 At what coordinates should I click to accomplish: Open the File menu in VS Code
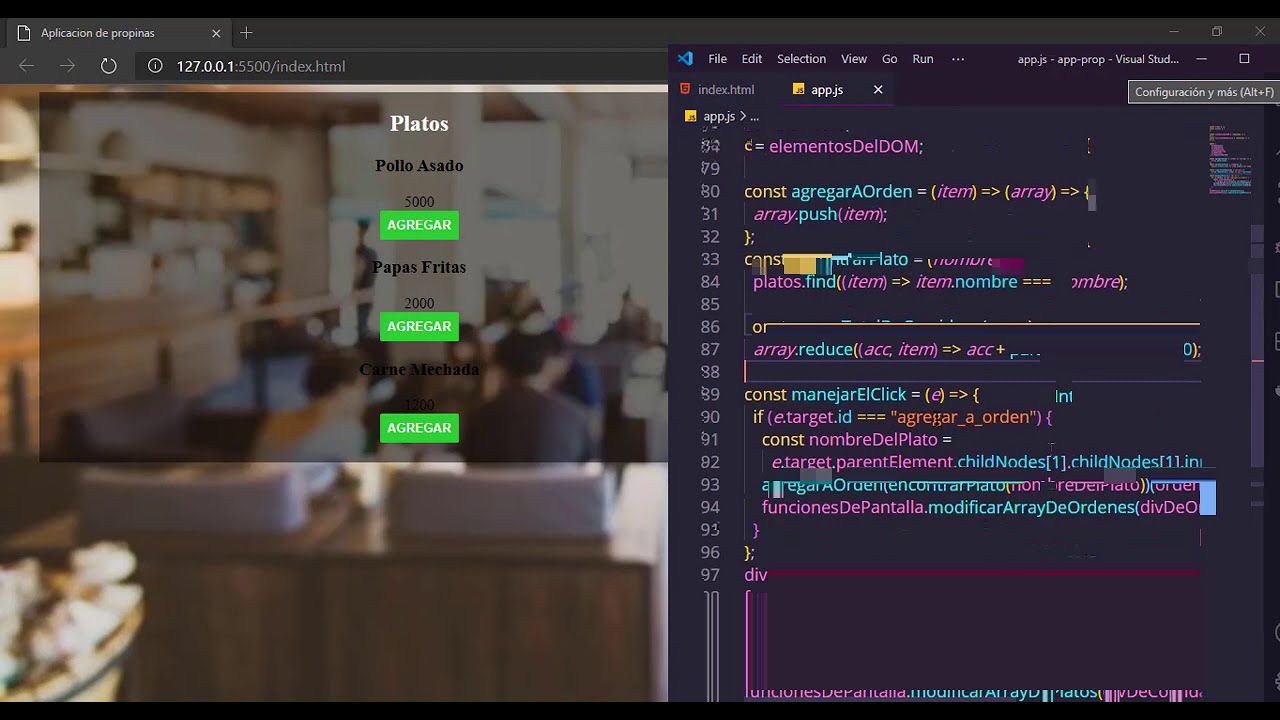click(x=717, y=59)
